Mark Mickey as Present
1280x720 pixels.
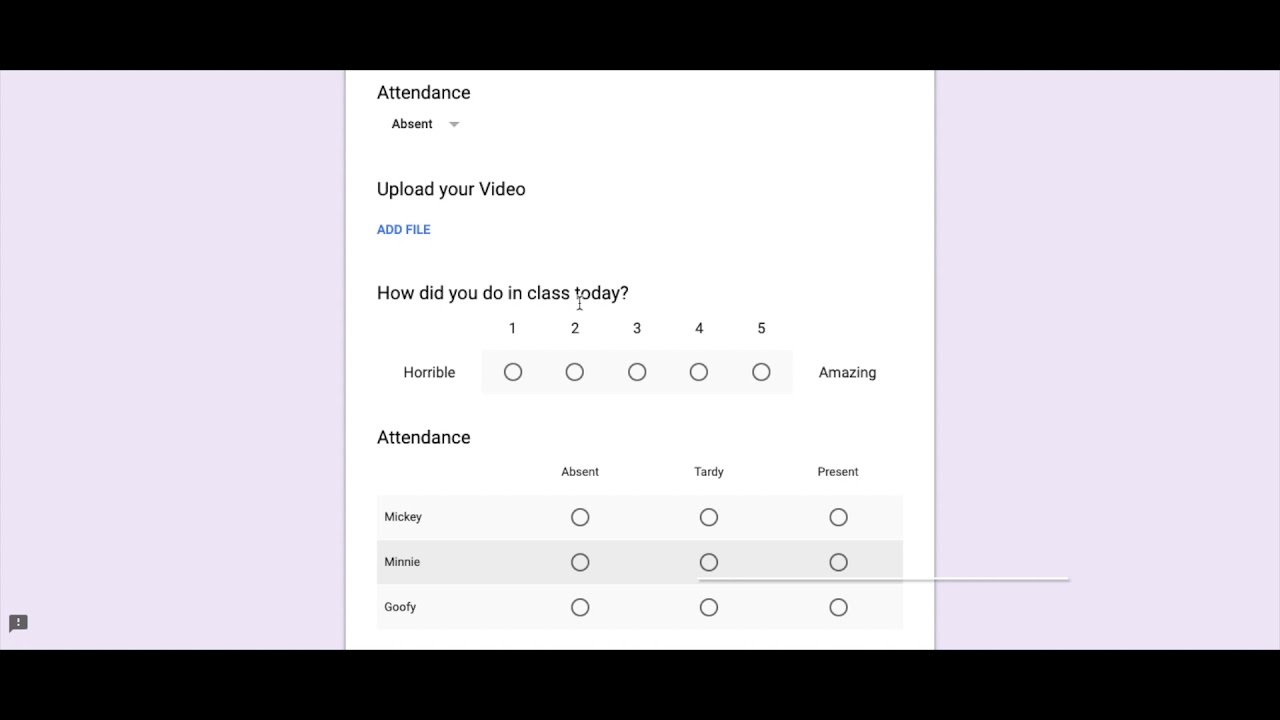[x=838, y=517]
